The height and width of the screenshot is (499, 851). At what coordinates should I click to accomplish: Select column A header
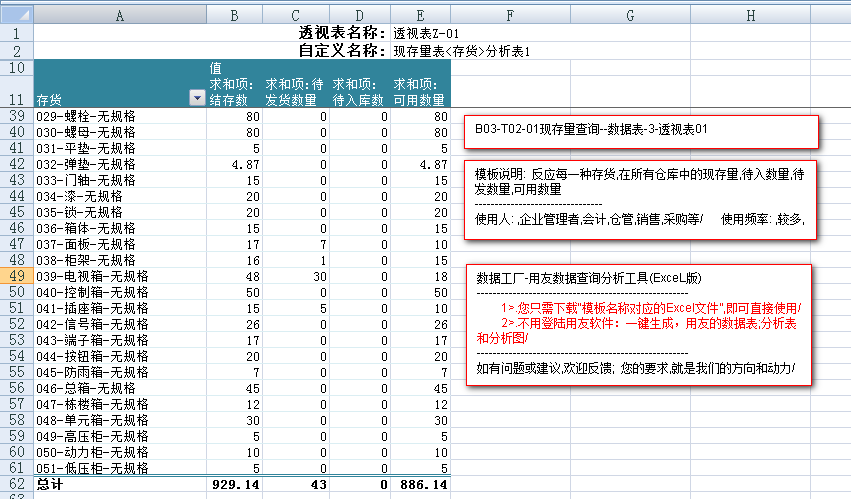click(120, 15)
